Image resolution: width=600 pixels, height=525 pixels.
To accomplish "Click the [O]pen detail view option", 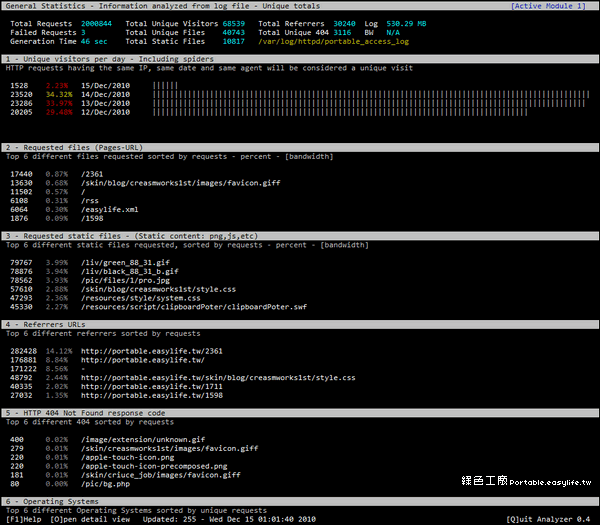I will (90, 519).
